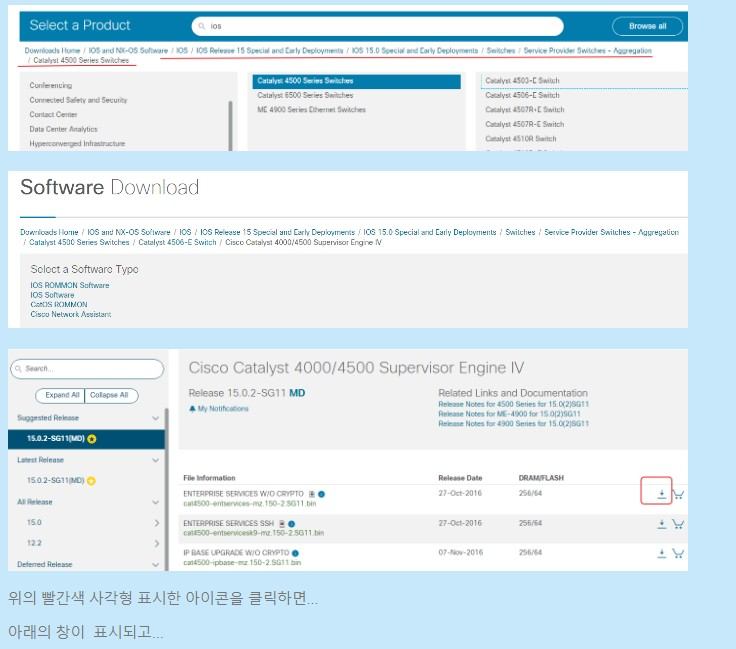This screenshot has width=736, height=649.
Task: Open Release Notes for ME-4900 link
Action: (x=509, y=414)
